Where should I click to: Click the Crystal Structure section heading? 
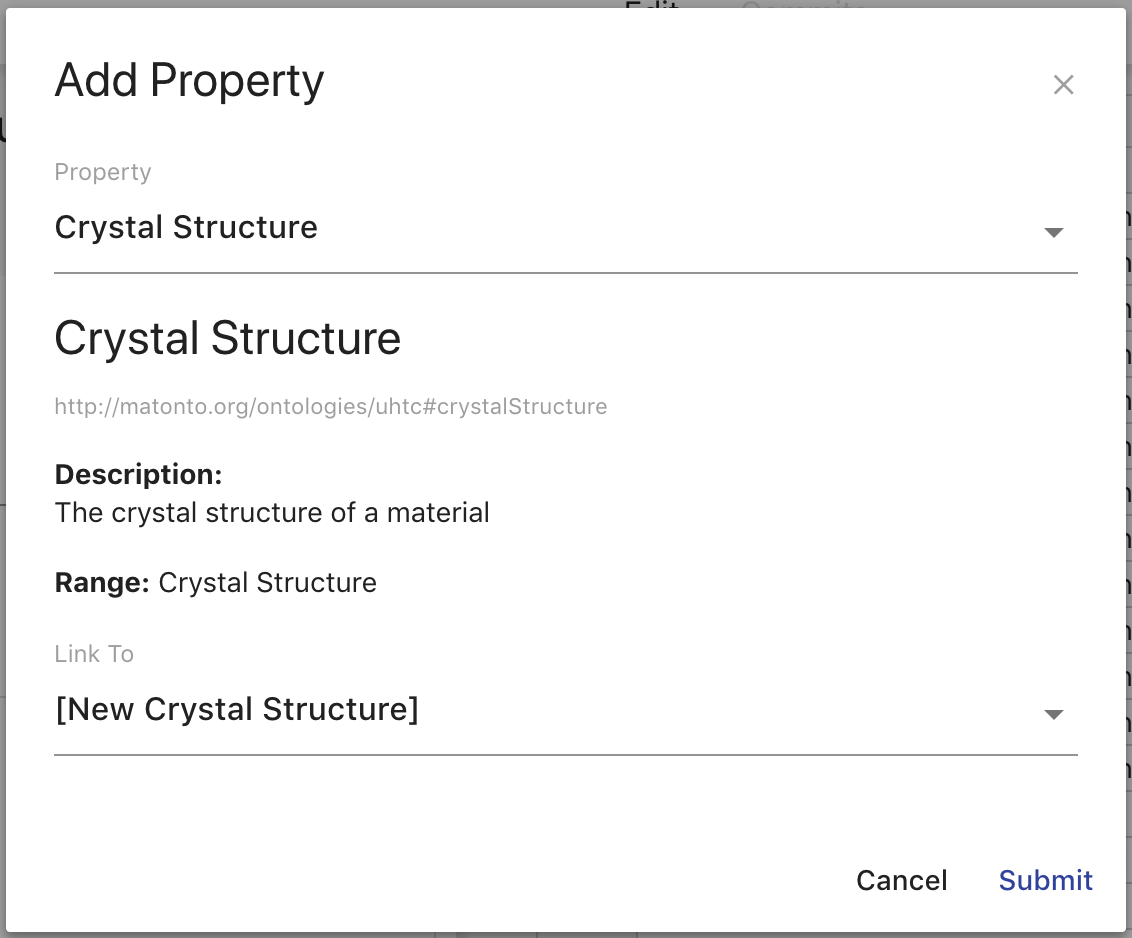227,338
